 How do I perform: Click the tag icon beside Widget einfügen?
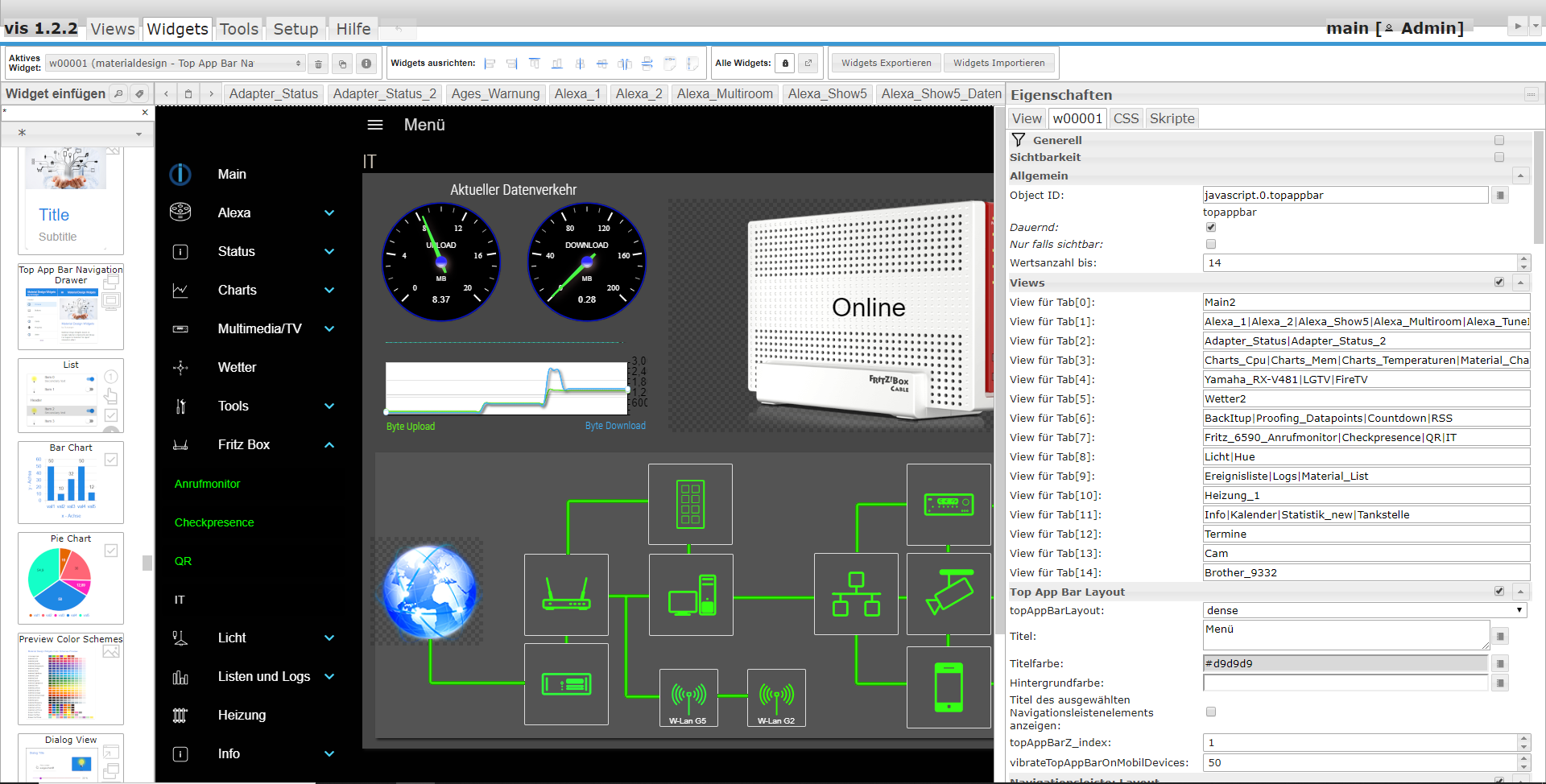[x=139, y=93]
